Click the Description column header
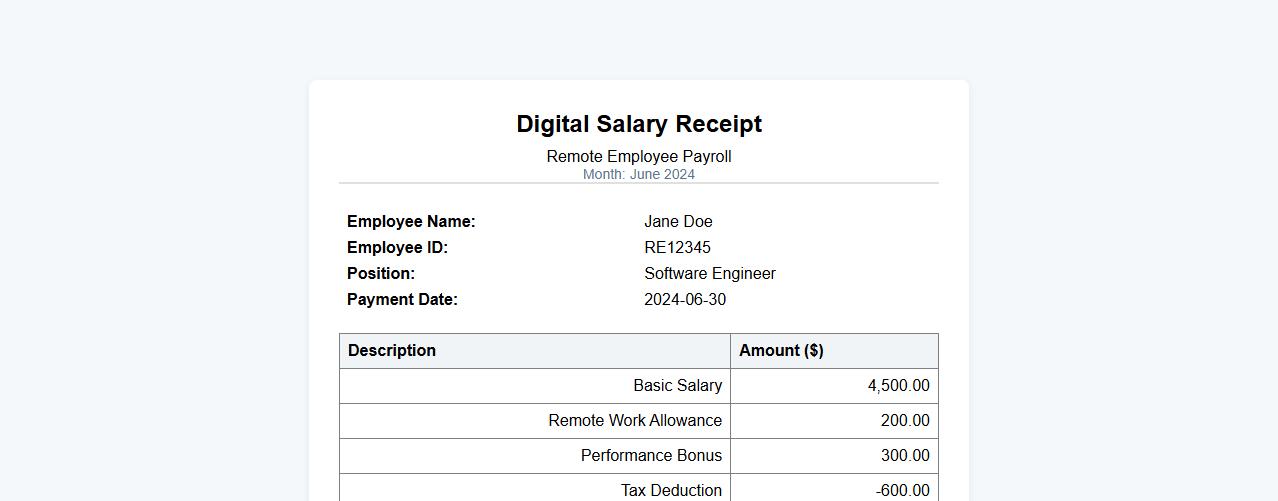The width and height of the screenshot is (1278, 501). click(535, 351)
